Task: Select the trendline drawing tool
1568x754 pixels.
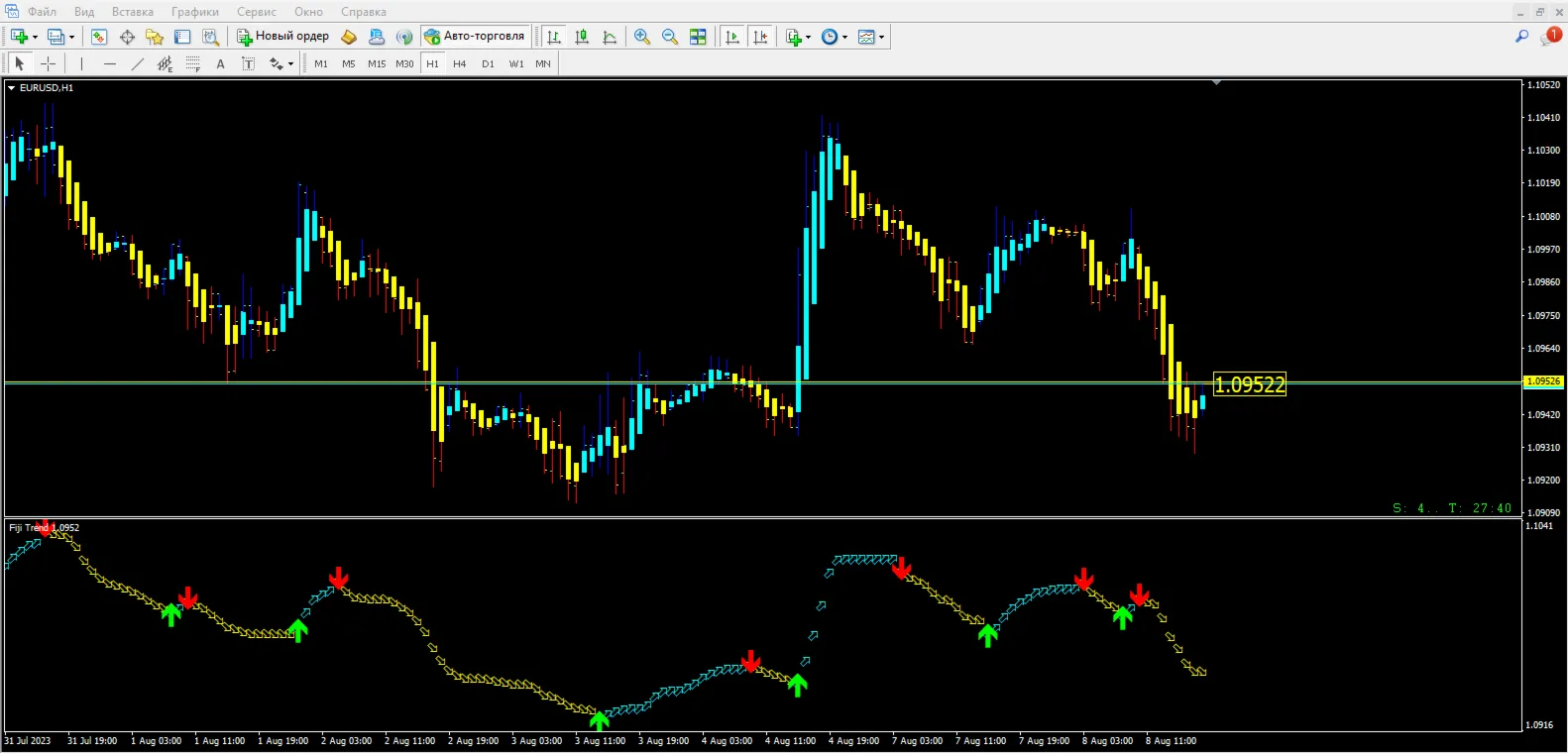Action: (137, 63)
